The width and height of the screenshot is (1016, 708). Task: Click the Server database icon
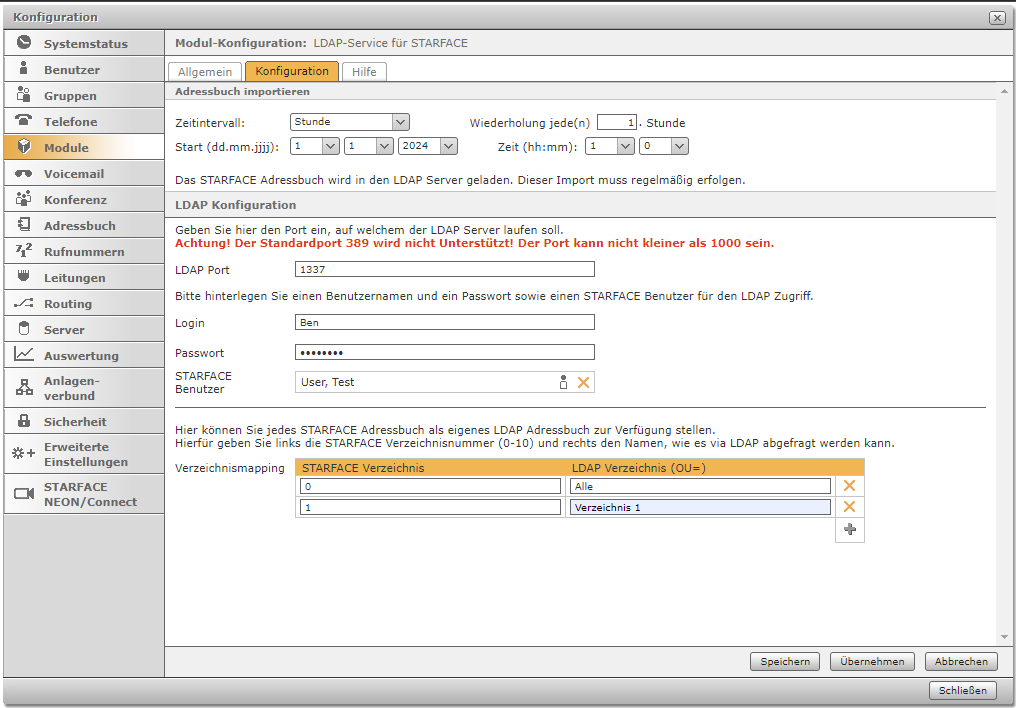[24, 328]
